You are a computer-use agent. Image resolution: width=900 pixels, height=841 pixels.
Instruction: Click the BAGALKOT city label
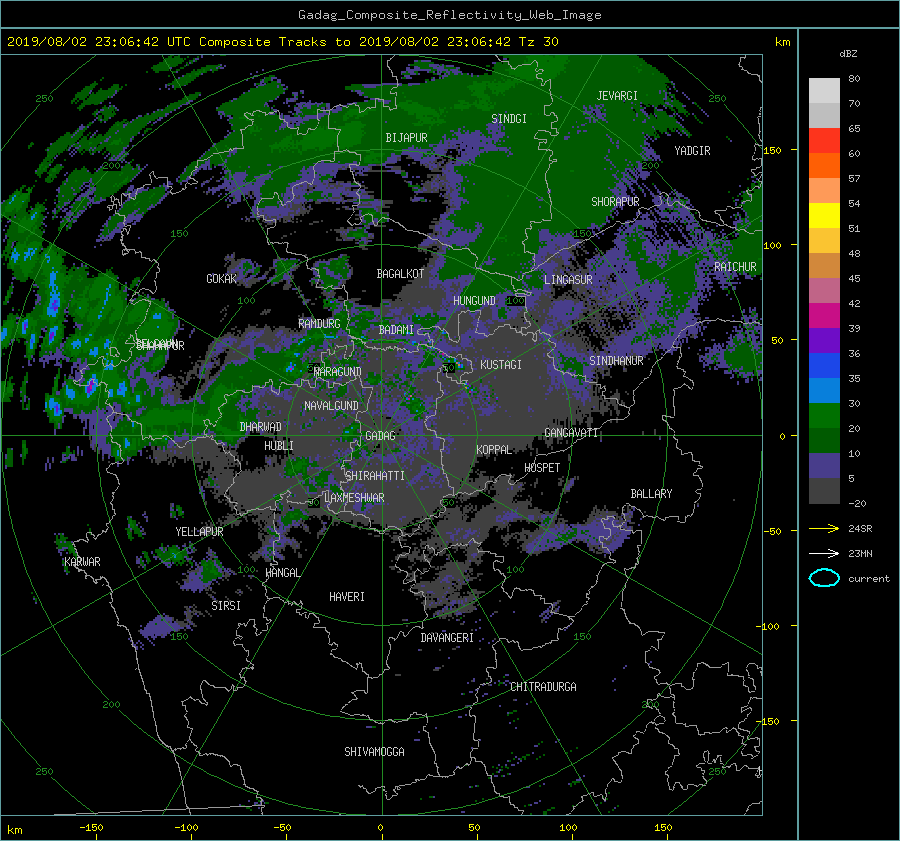400,274
